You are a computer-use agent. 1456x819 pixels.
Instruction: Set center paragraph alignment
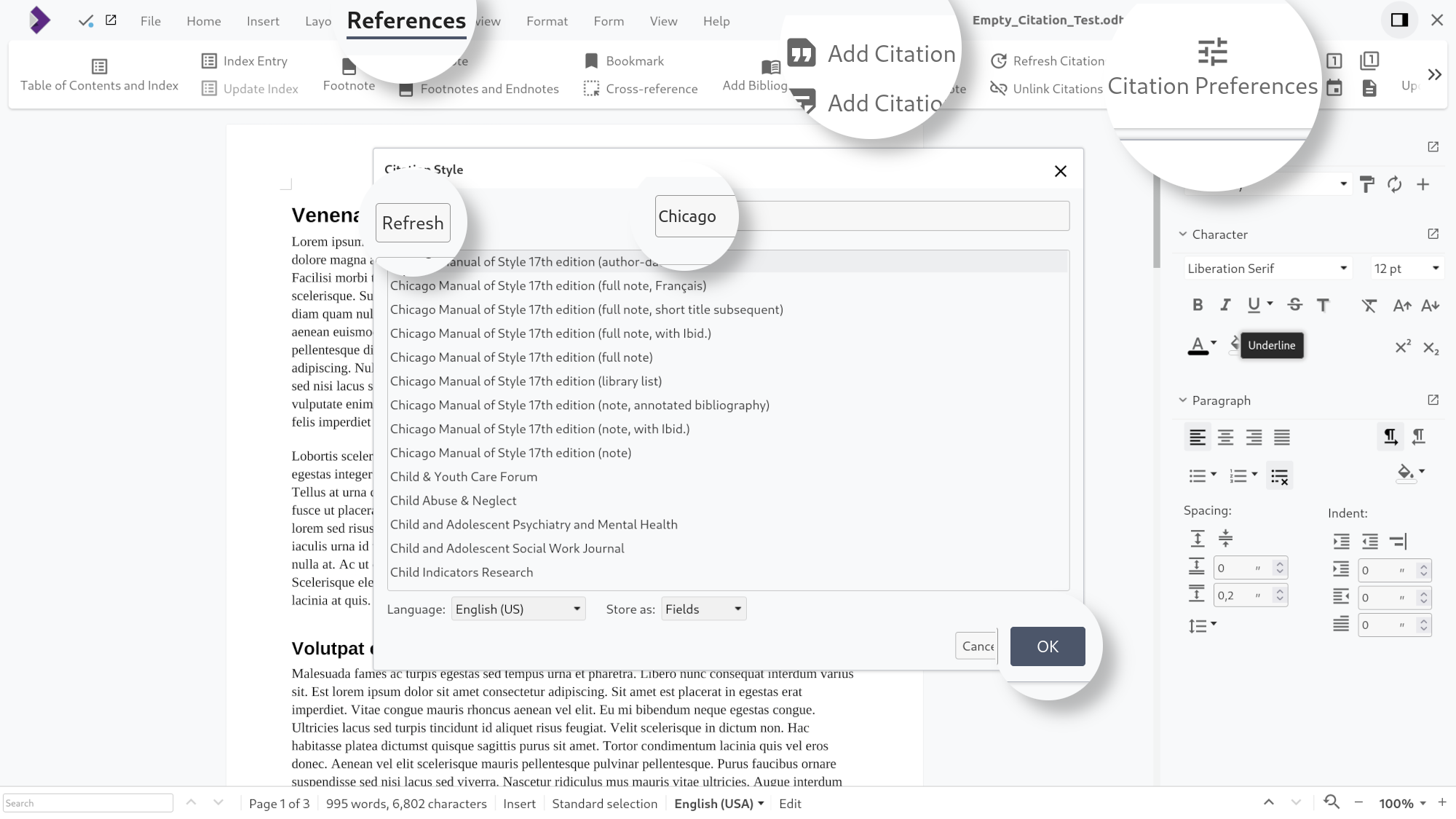[x=1226, y=438]
